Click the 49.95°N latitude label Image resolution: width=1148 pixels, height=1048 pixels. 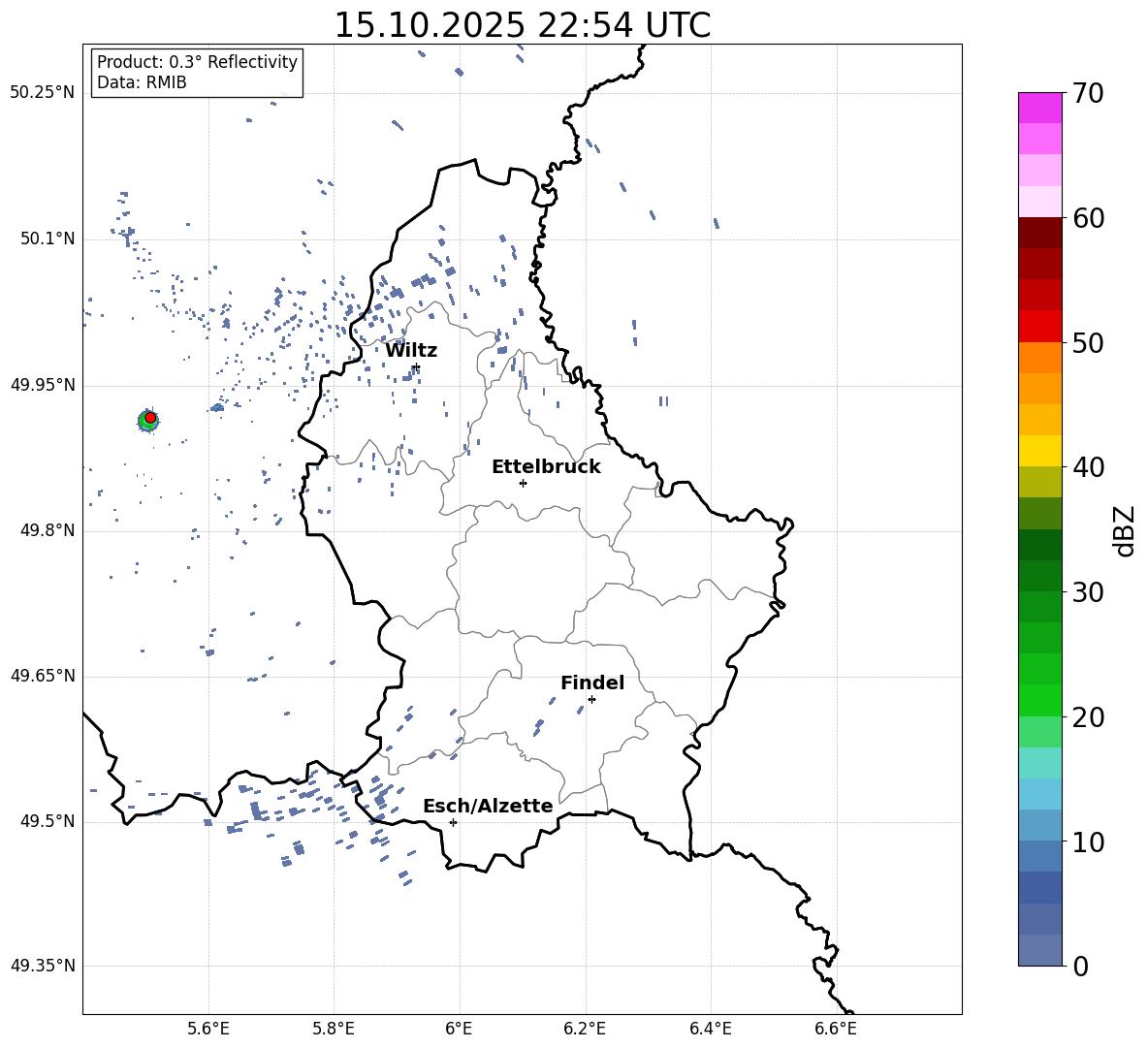point(43,385)
